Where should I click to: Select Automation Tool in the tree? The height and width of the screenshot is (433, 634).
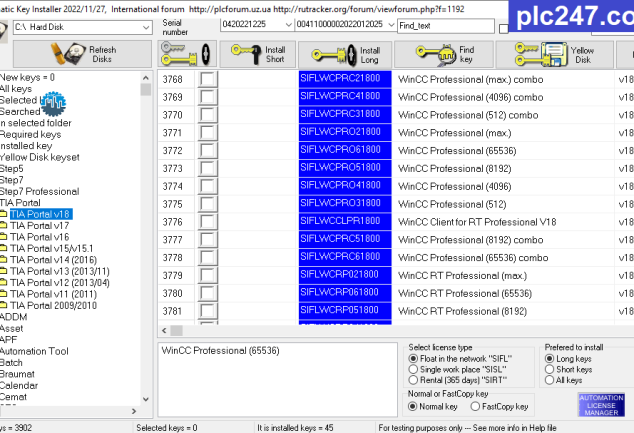[x=34, y=351]
